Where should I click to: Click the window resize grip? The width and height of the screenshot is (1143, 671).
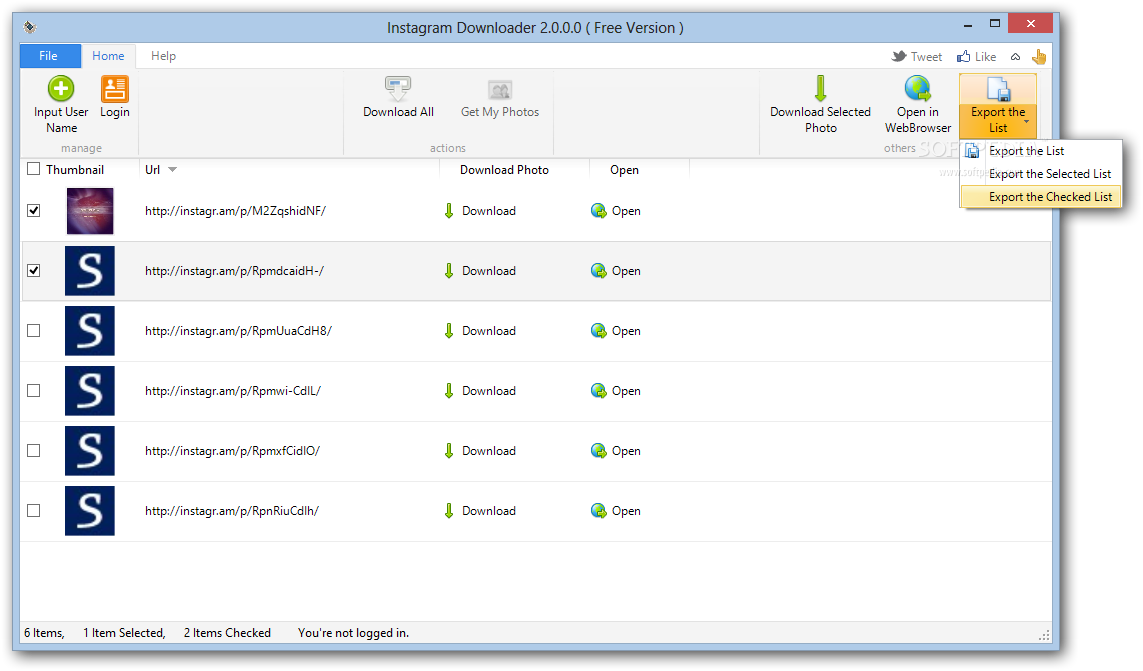[1044, 635]
